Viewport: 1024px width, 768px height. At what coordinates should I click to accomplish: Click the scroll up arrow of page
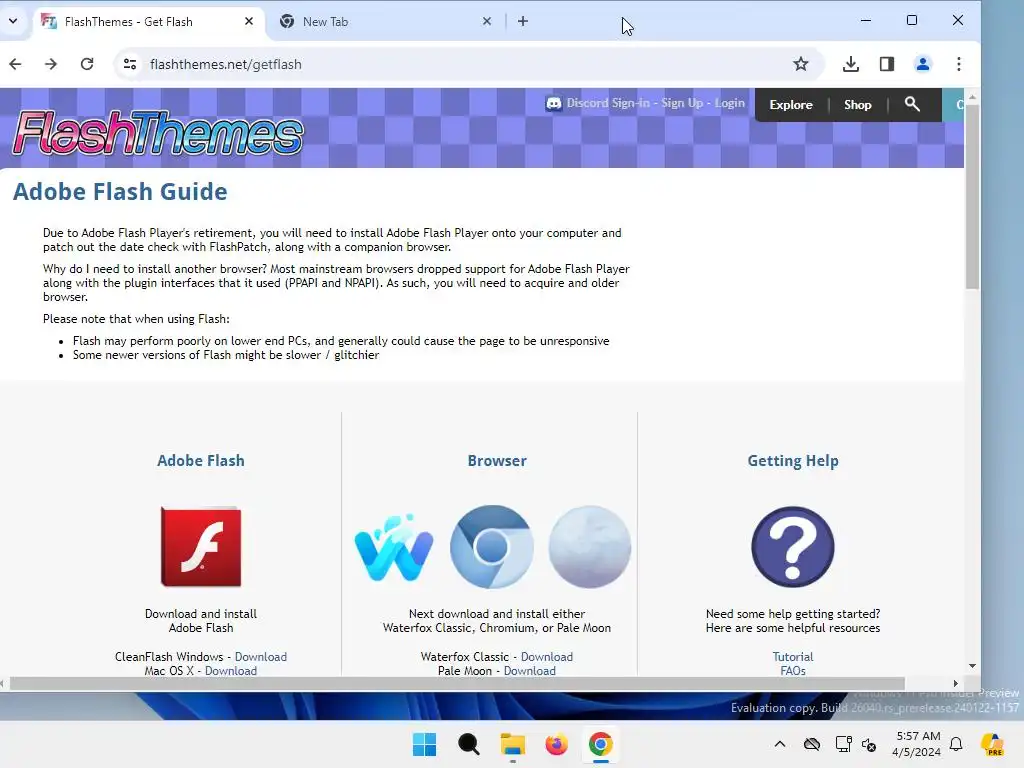972,97
